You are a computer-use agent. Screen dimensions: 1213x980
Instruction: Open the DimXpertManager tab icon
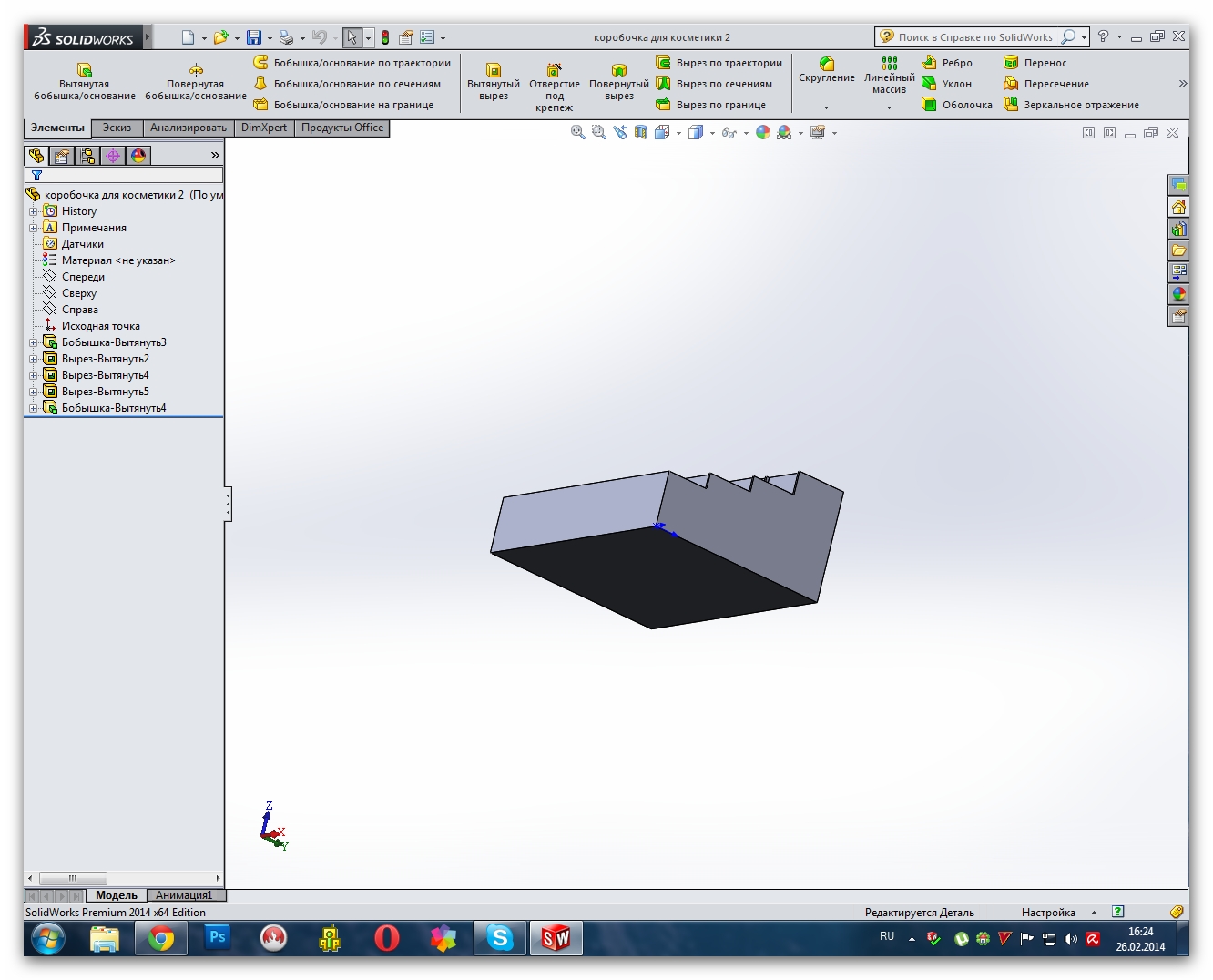pos(113,156)
